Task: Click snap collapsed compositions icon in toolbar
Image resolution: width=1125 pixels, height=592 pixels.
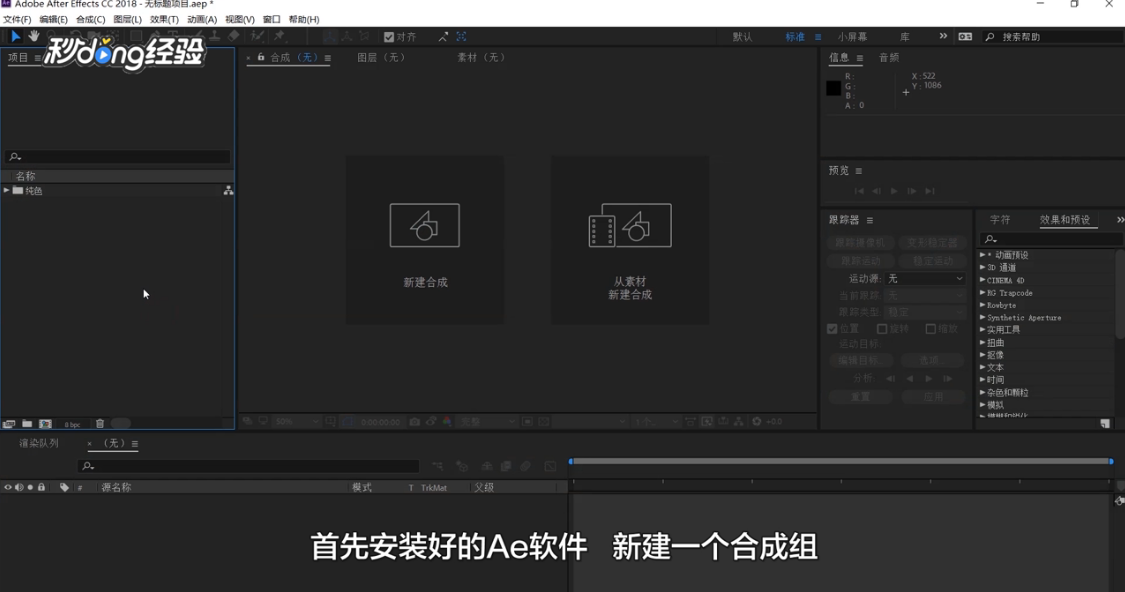Action: coord(461,37)
